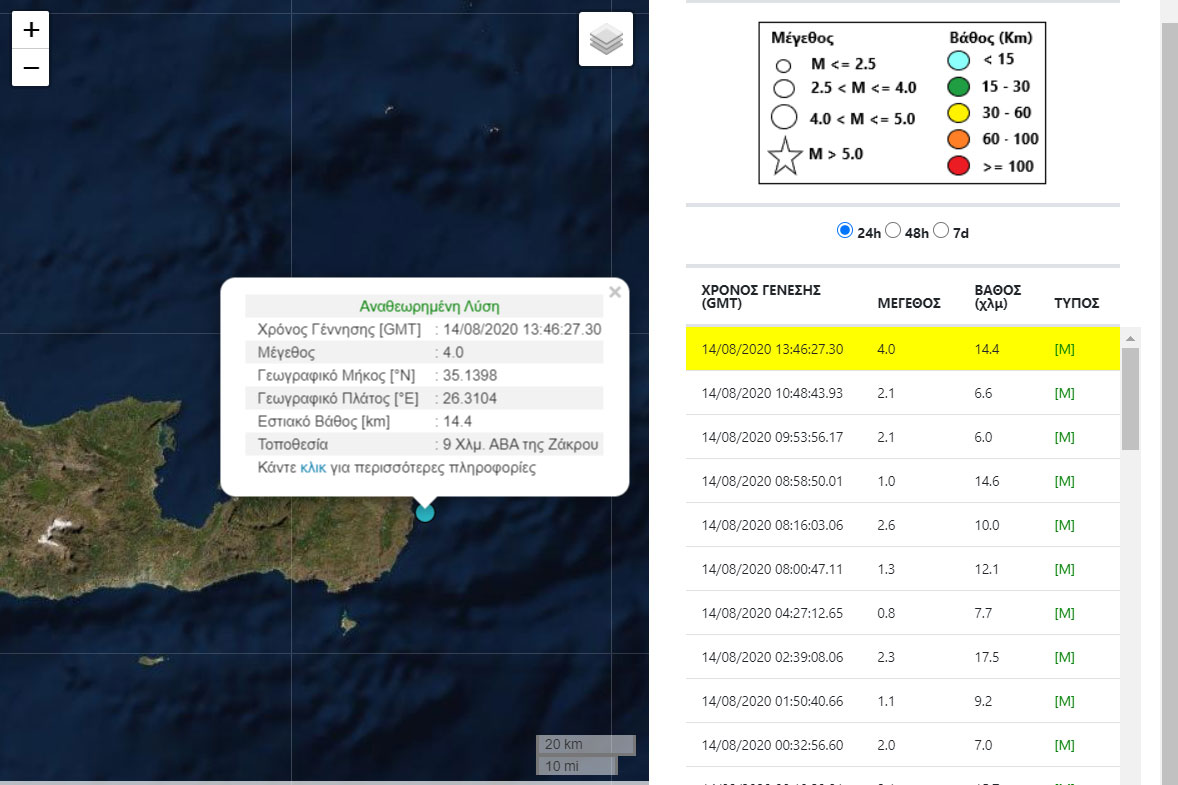Open the map layers selector
The width and height of the screenshot is (1178, 785).
pyautogui.click(x=606, y=40)
